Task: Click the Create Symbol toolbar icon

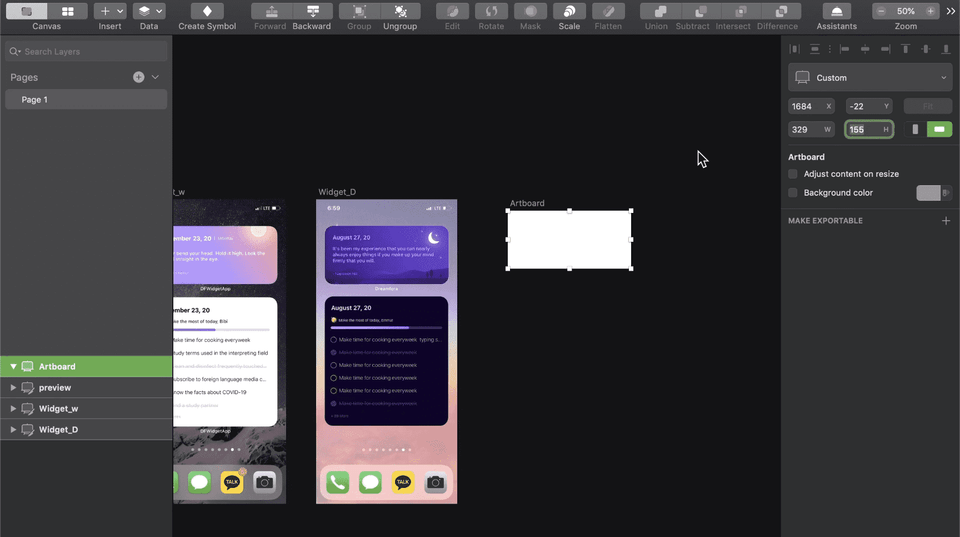Action: pyautogui.click(x=207, y=11)
